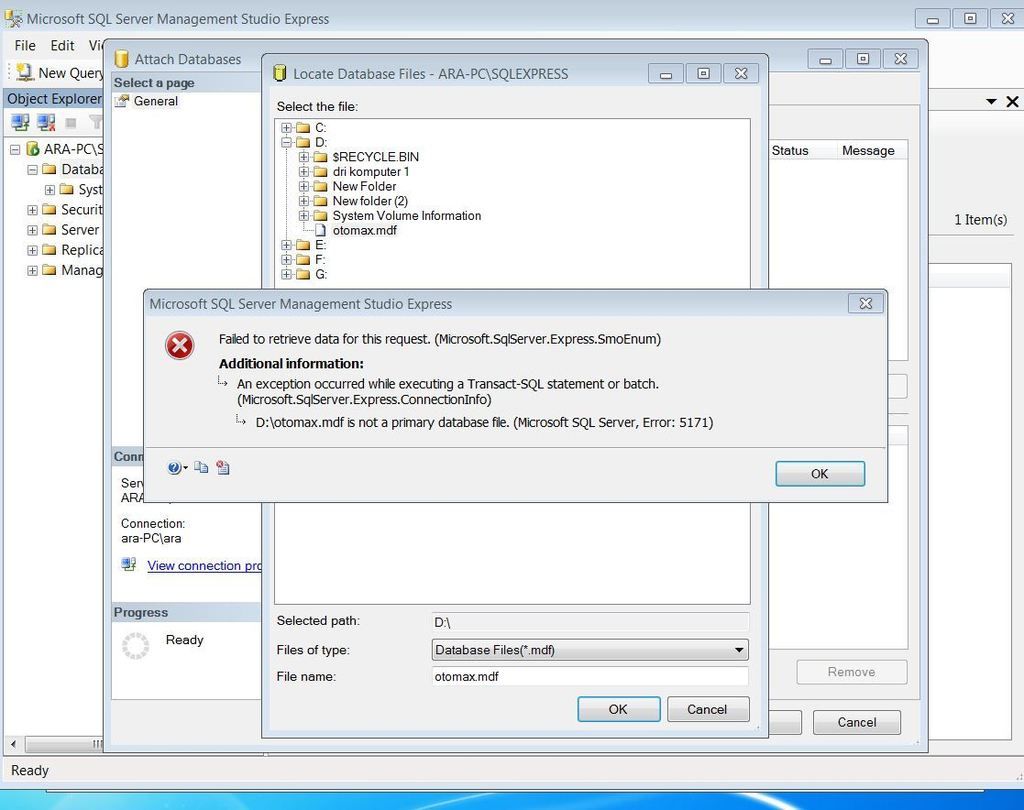Expand the F: drive node
Viewport: 1024px width, 810px height.
(x=286, y=260)
